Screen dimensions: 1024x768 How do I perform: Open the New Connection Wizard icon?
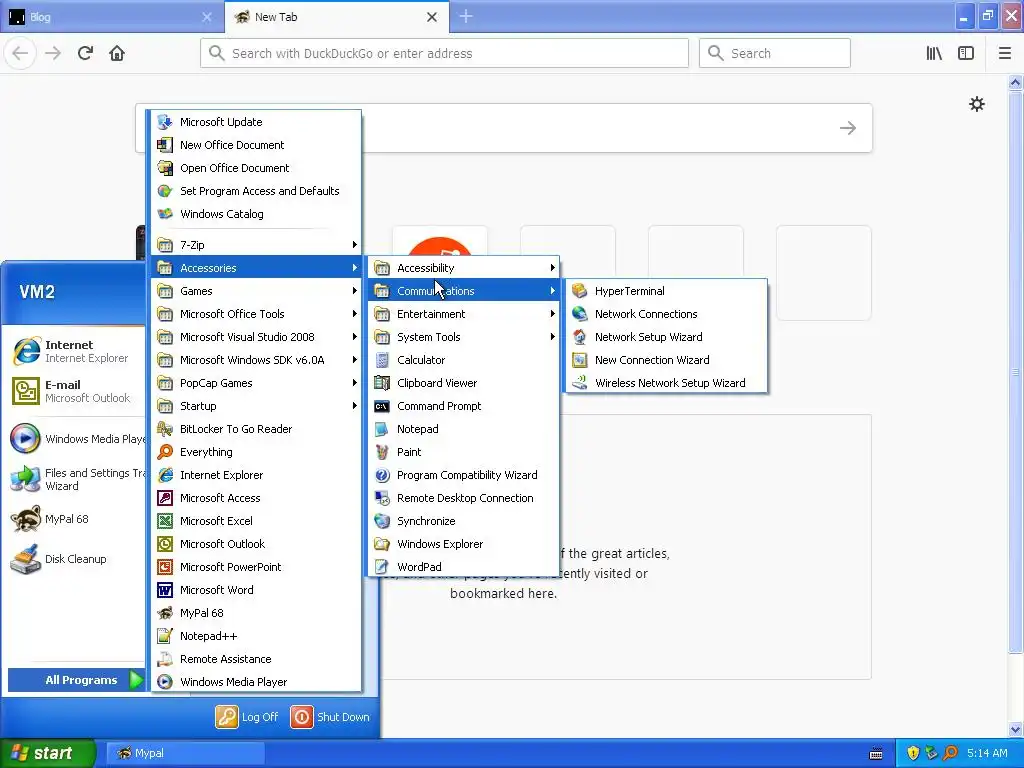pos(579,360)
